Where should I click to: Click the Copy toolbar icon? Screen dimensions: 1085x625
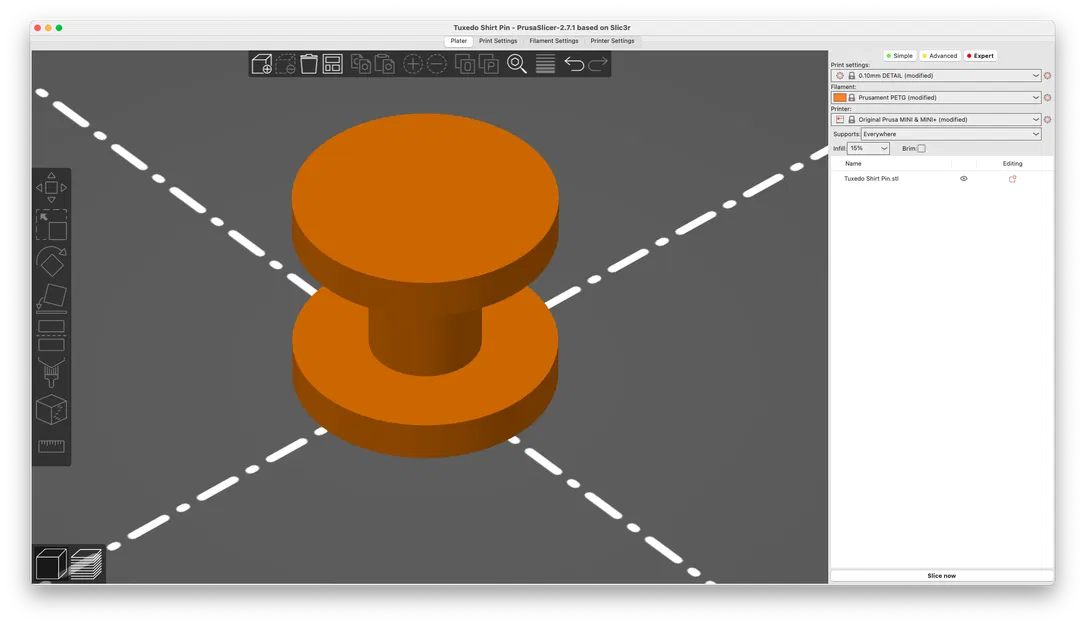click(x=361, y=64)
